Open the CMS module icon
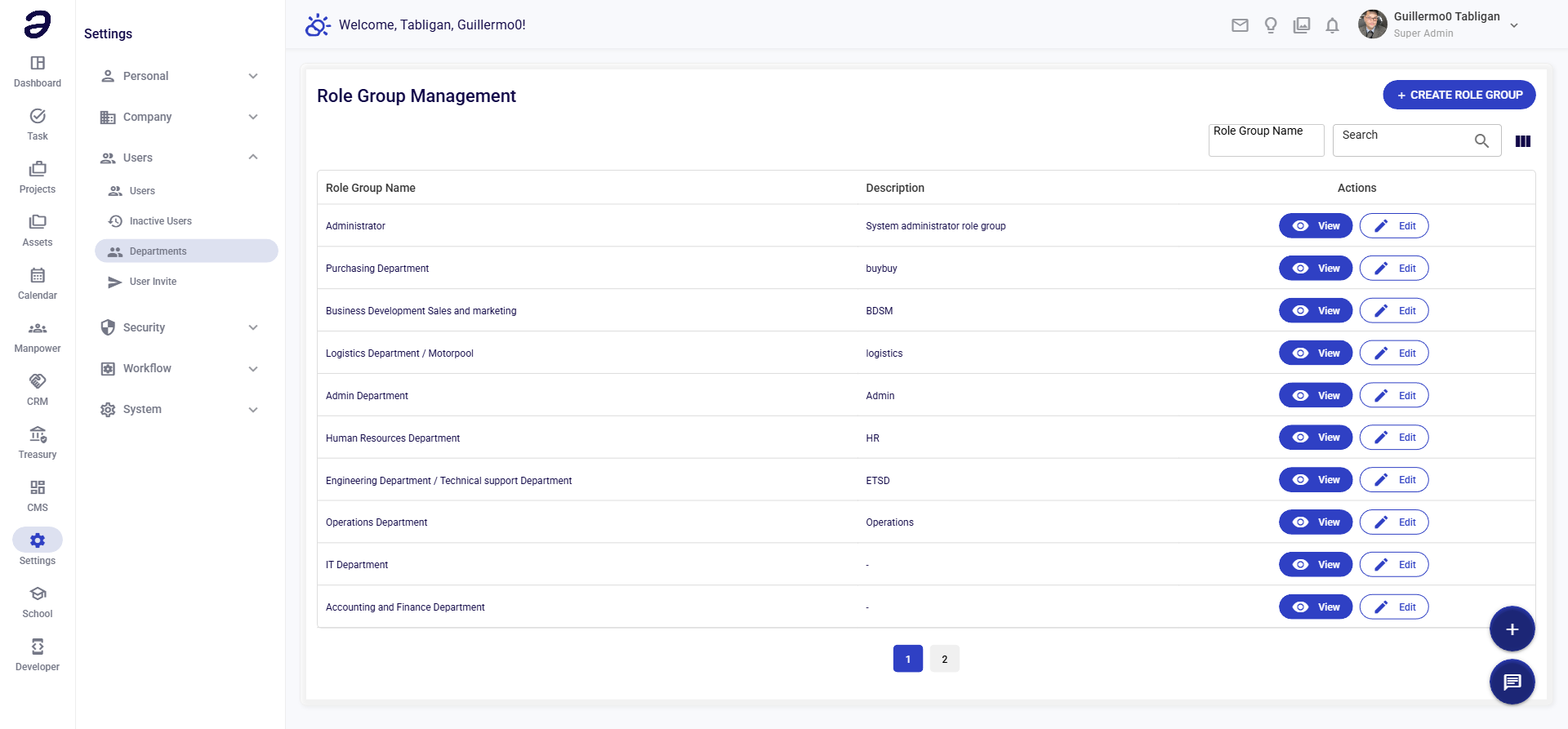The height and width of the screenshot is (729, 1568). click(38, 487)
